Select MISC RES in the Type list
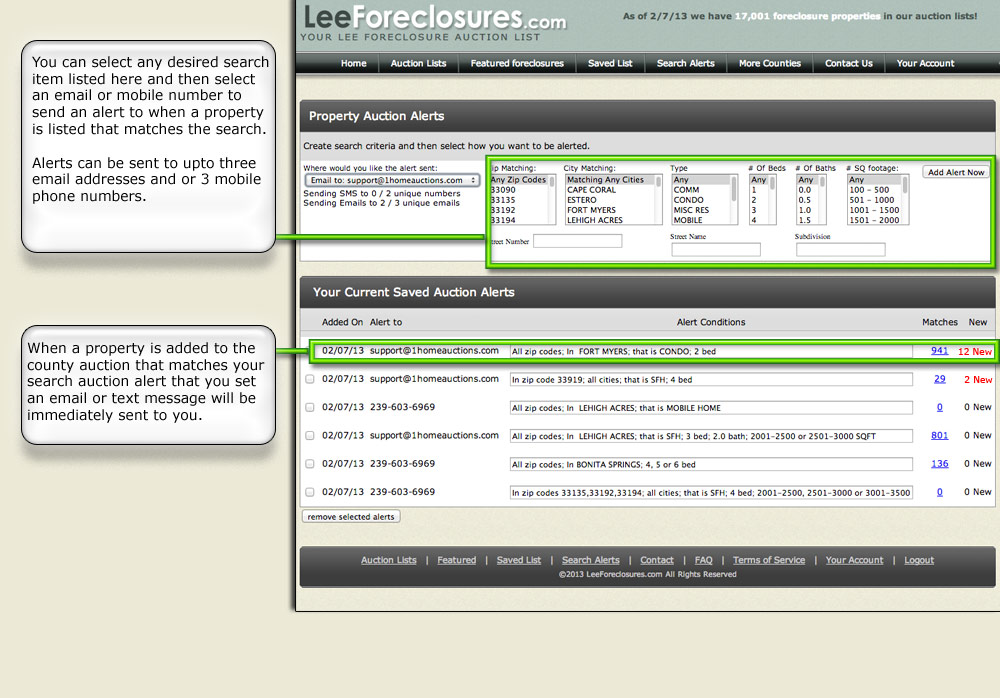 [691, 210]
